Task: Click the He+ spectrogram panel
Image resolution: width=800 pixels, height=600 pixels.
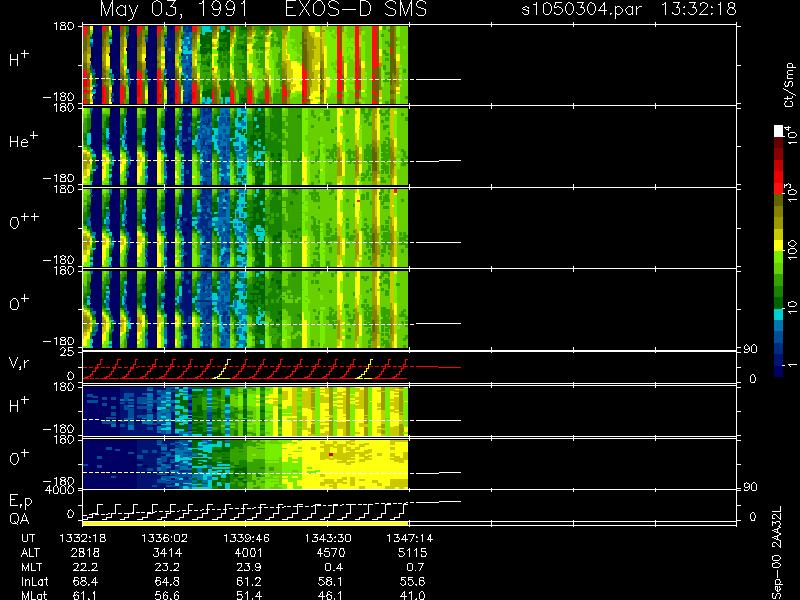Action: click(245, 146)
